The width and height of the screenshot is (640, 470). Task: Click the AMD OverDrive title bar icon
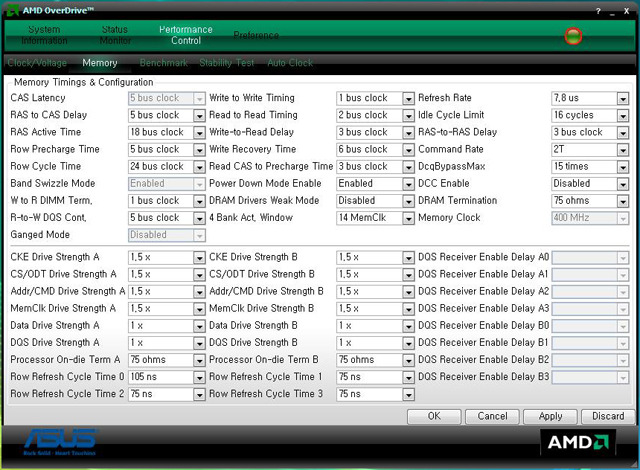click(13, 10)
